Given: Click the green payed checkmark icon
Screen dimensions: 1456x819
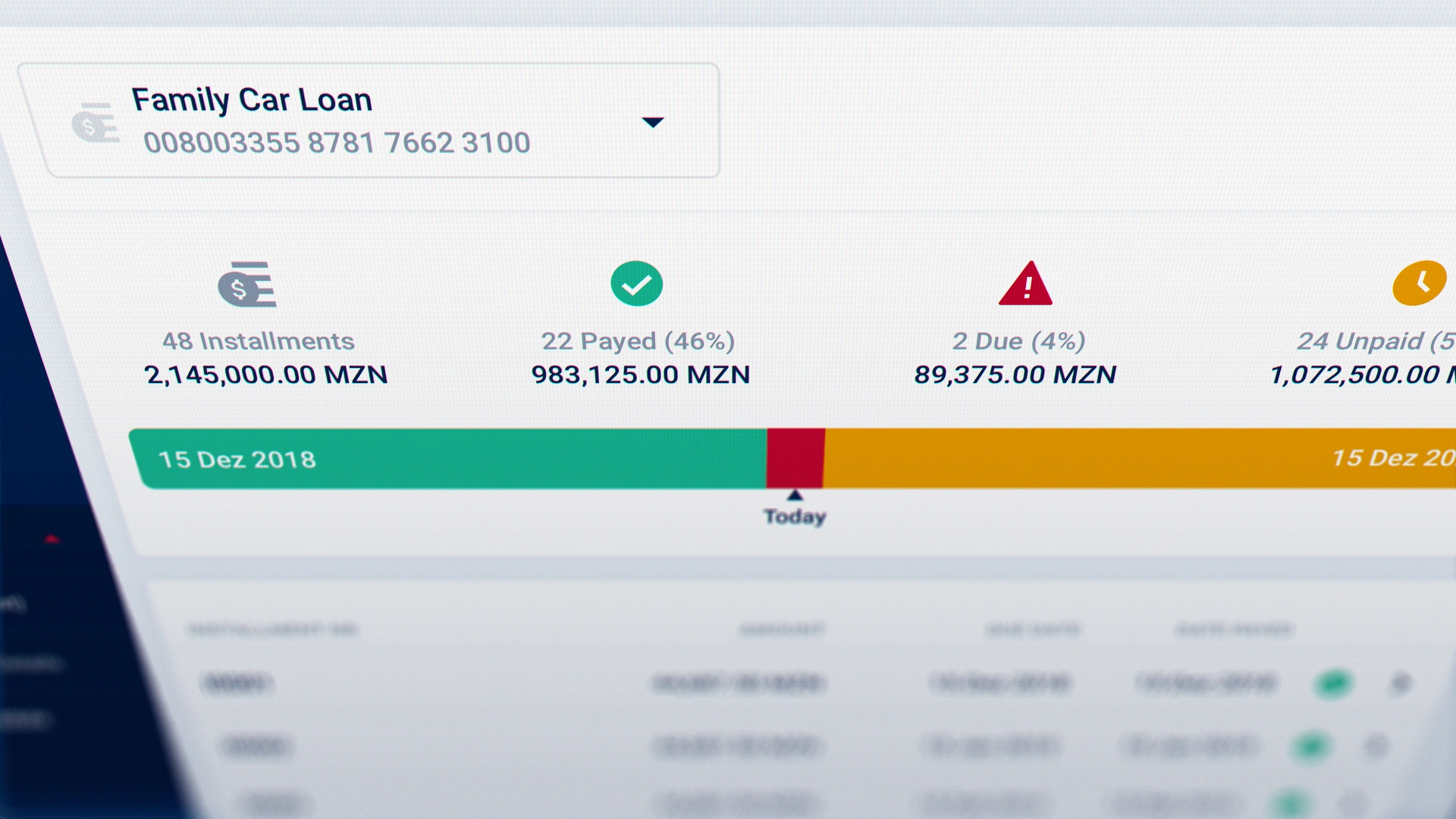Looking at the screenshot, I should (x=636, y=284).
